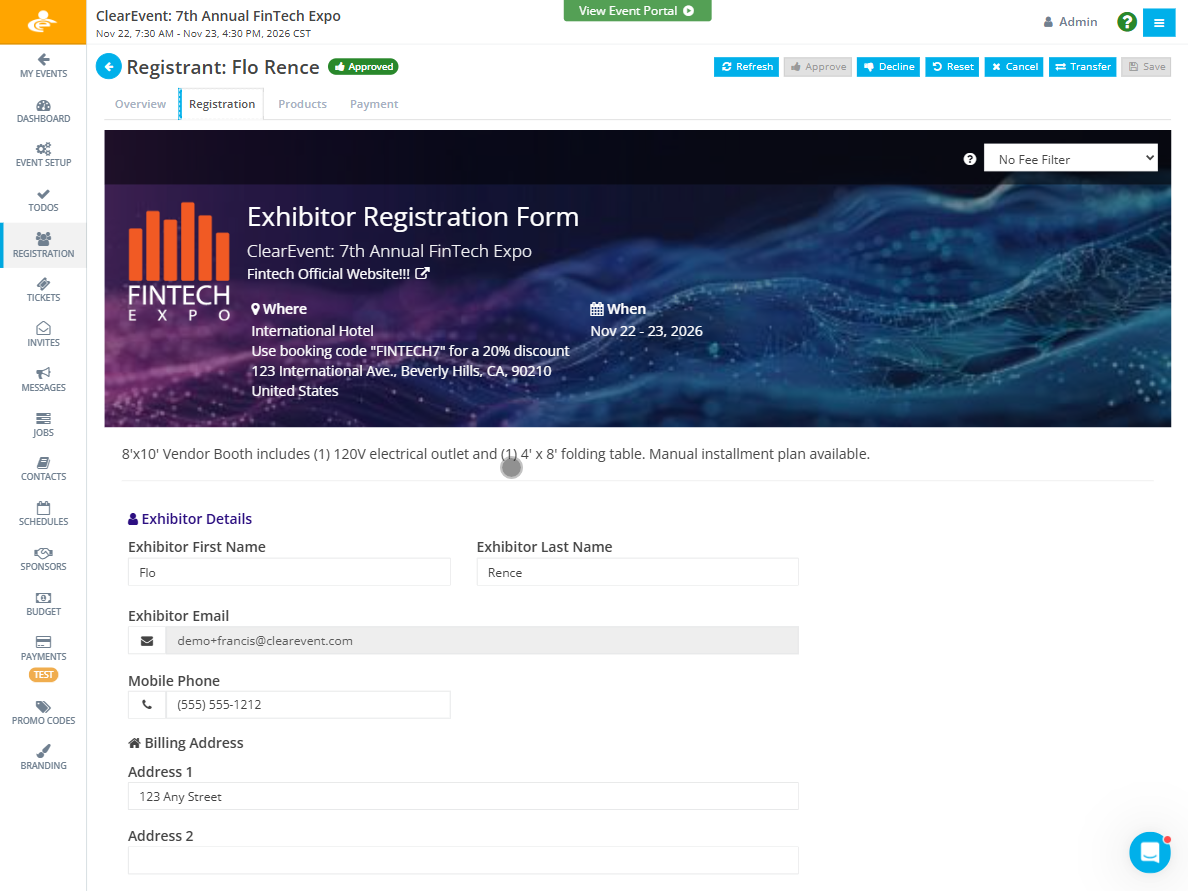Open the Dashboard from the sidebar
Viewport: 1188px width, 891px height.
tap(43, 110)
